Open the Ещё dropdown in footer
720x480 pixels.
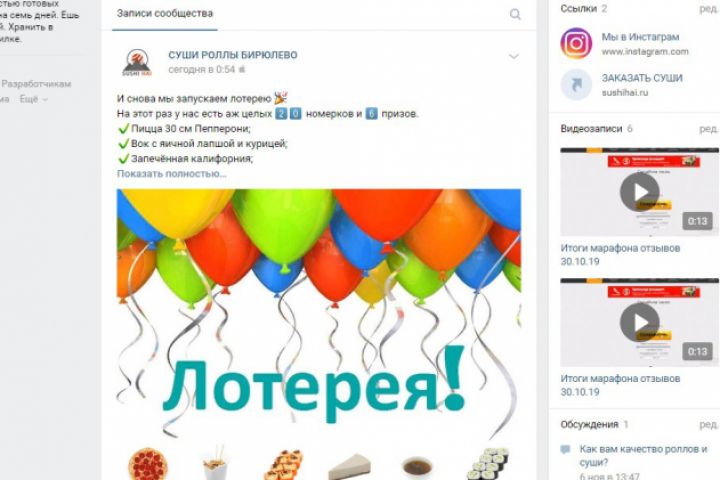(x=34, y=99)
